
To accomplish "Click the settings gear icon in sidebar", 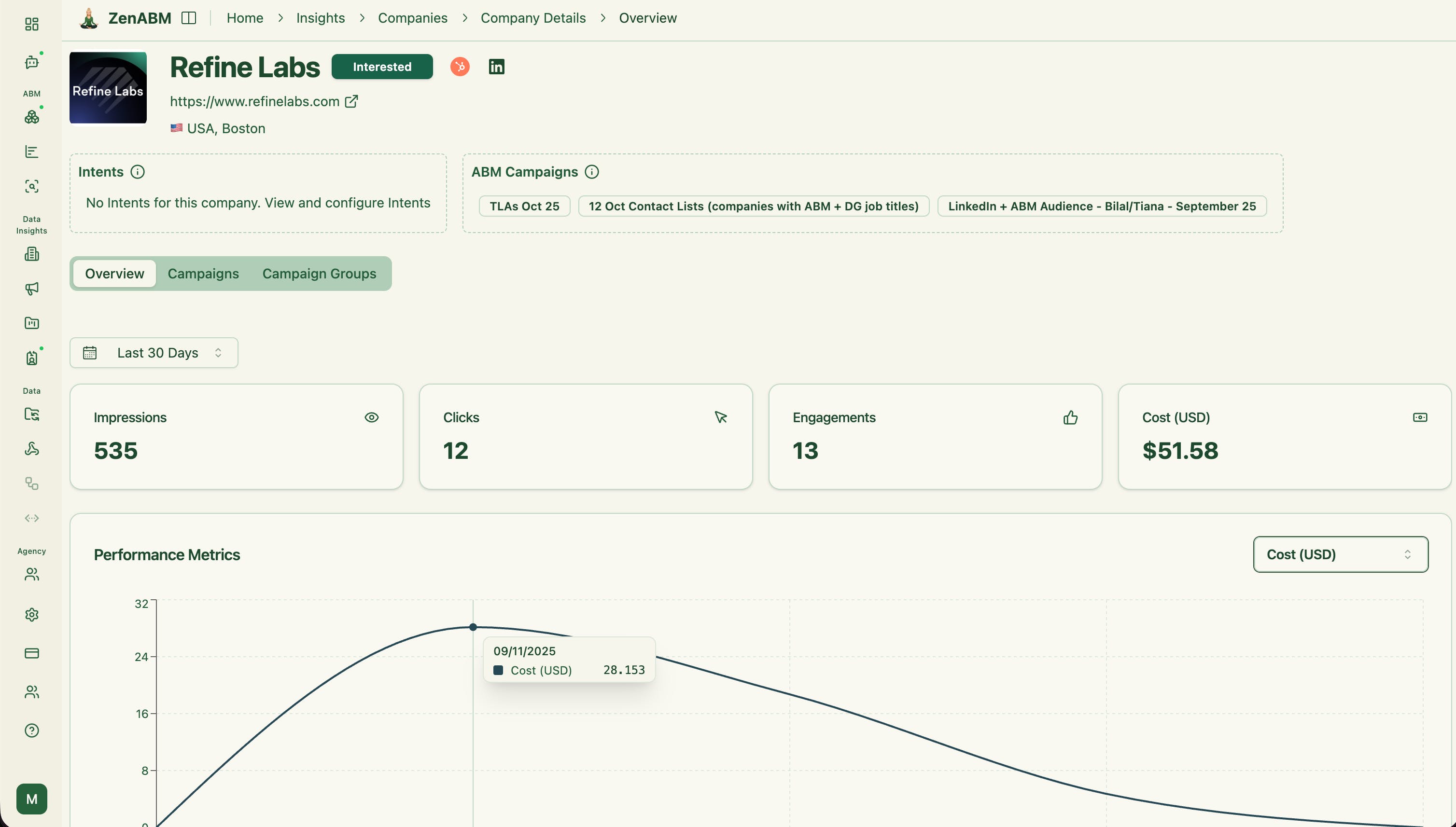I will click(32, 615).
